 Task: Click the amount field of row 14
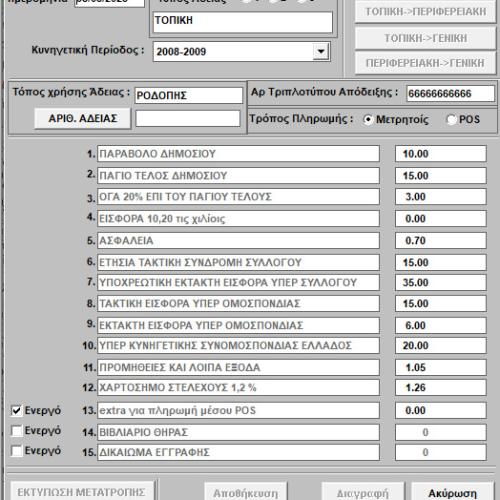coord(441,432)
